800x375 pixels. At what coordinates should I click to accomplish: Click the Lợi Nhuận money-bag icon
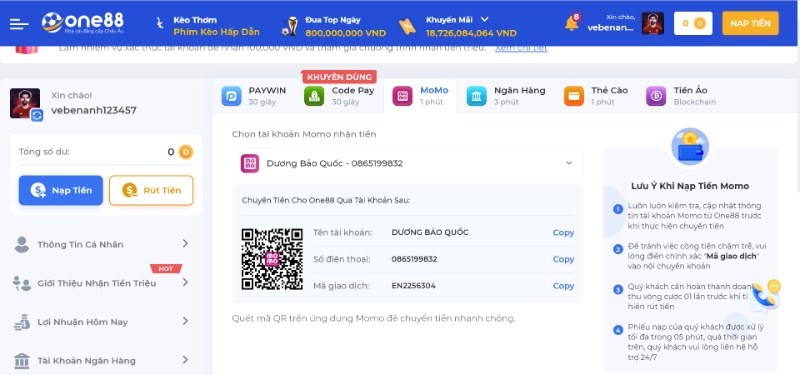tap(22, 322)
